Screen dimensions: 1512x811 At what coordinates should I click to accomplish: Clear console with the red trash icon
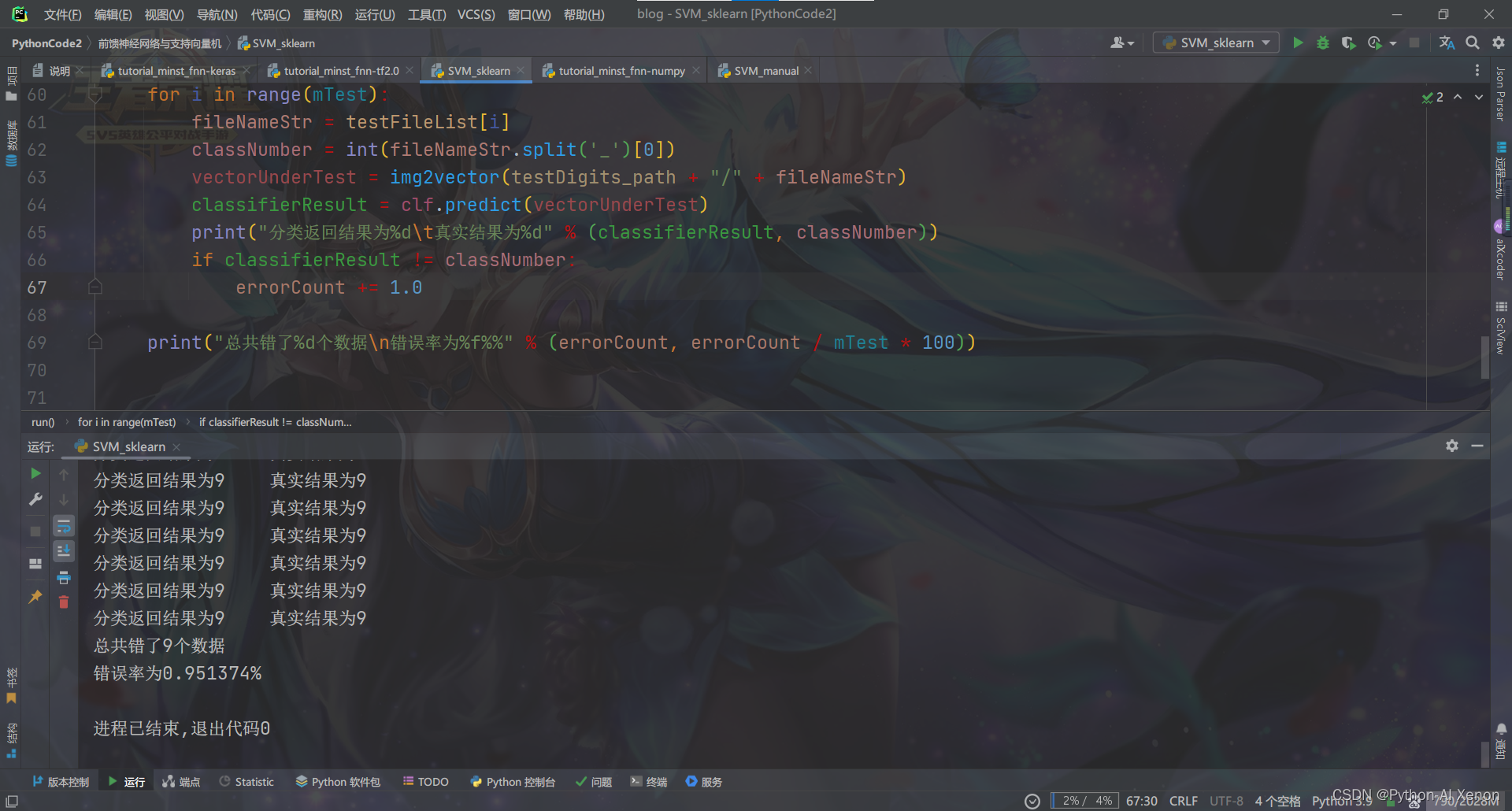tap(64, 602)
